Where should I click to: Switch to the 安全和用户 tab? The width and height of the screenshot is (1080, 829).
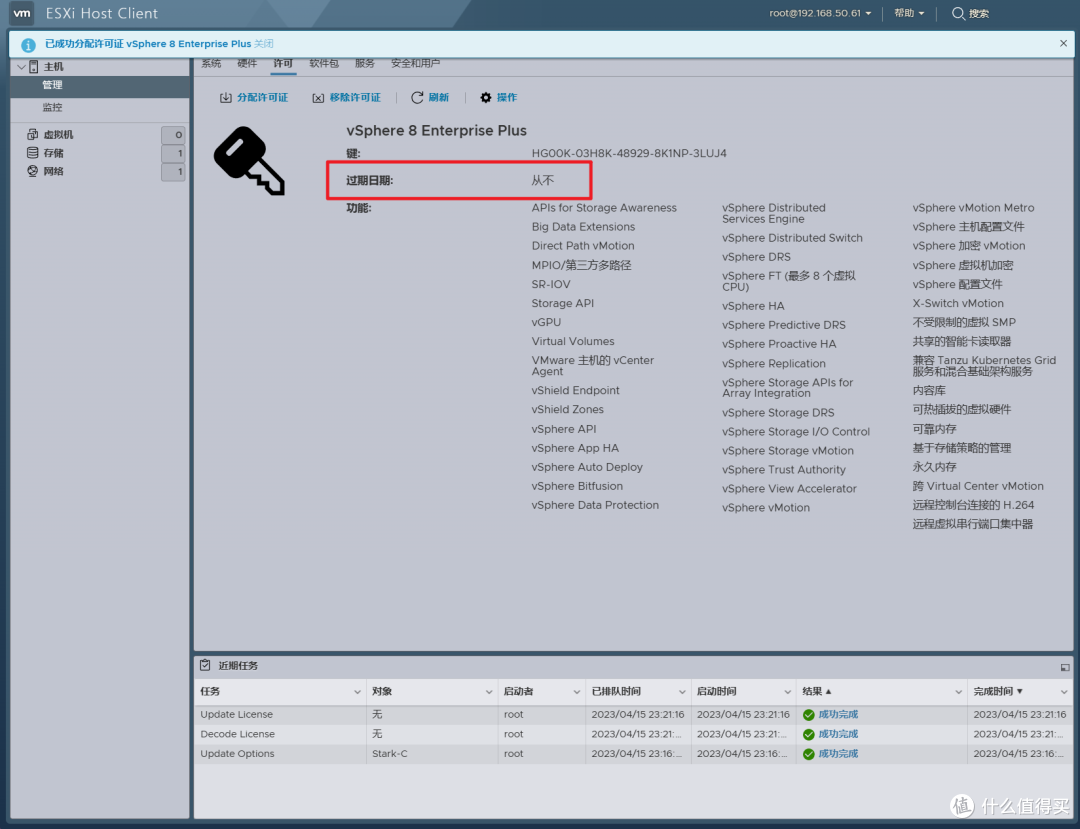click(415, 64)
